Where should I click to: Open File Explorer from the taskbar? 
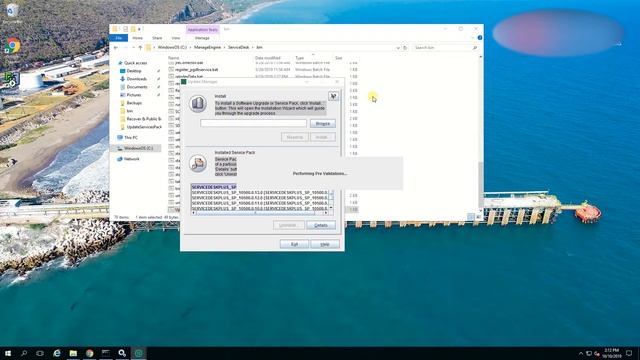[x=73, y=353]
